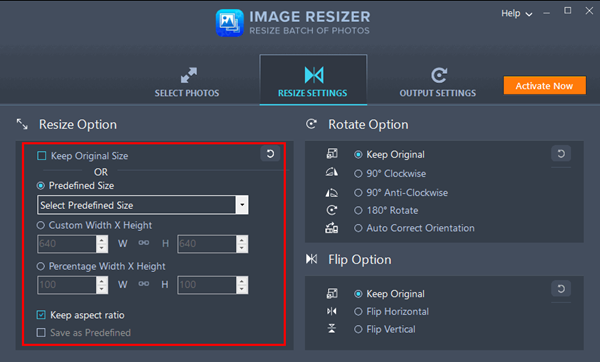Click the percentage width 100 input field
The width and height of the screenshot is (600, 362).
(x=67, y=285)
